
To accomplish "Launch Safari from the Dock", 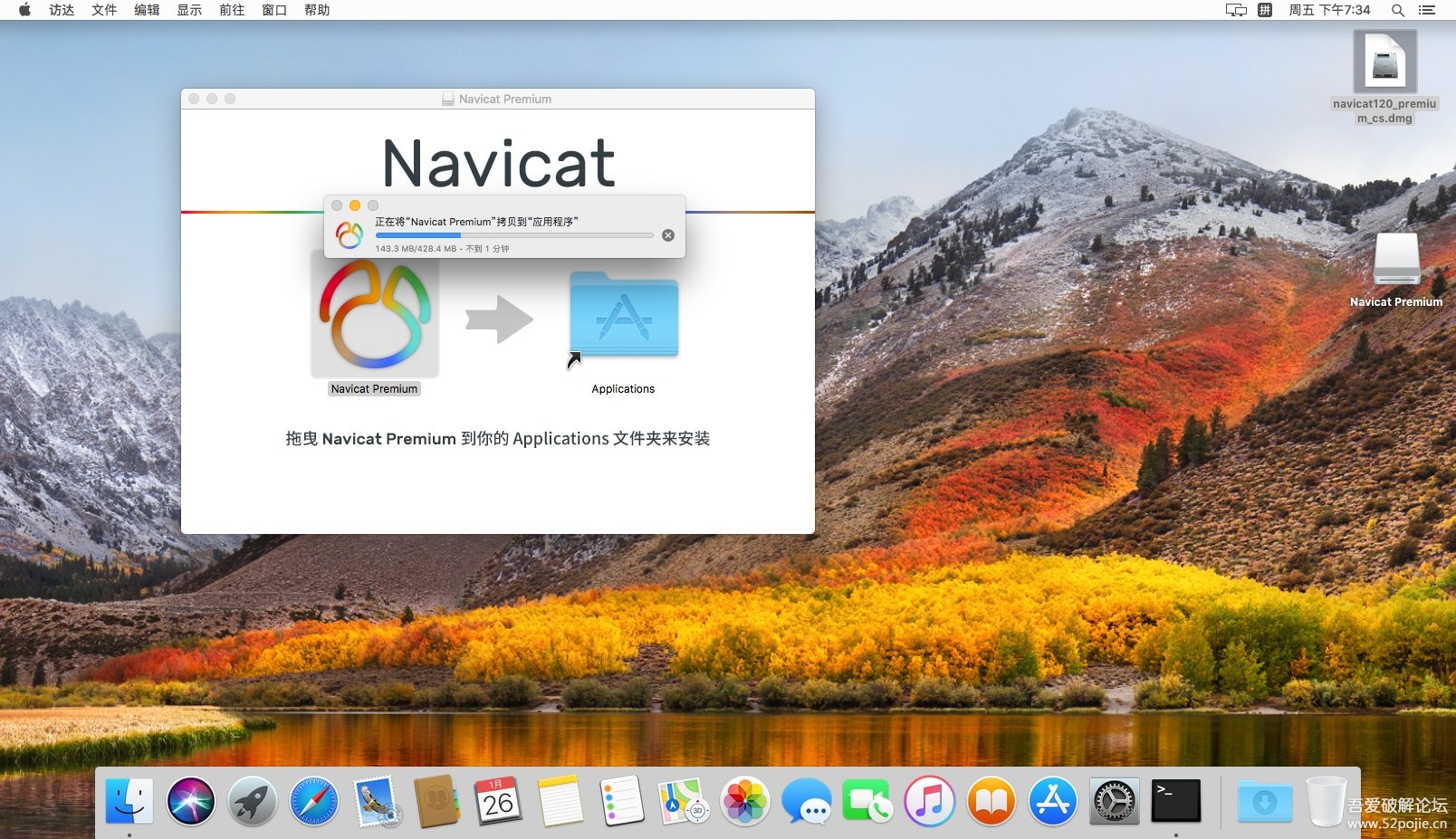I will 314,801.
